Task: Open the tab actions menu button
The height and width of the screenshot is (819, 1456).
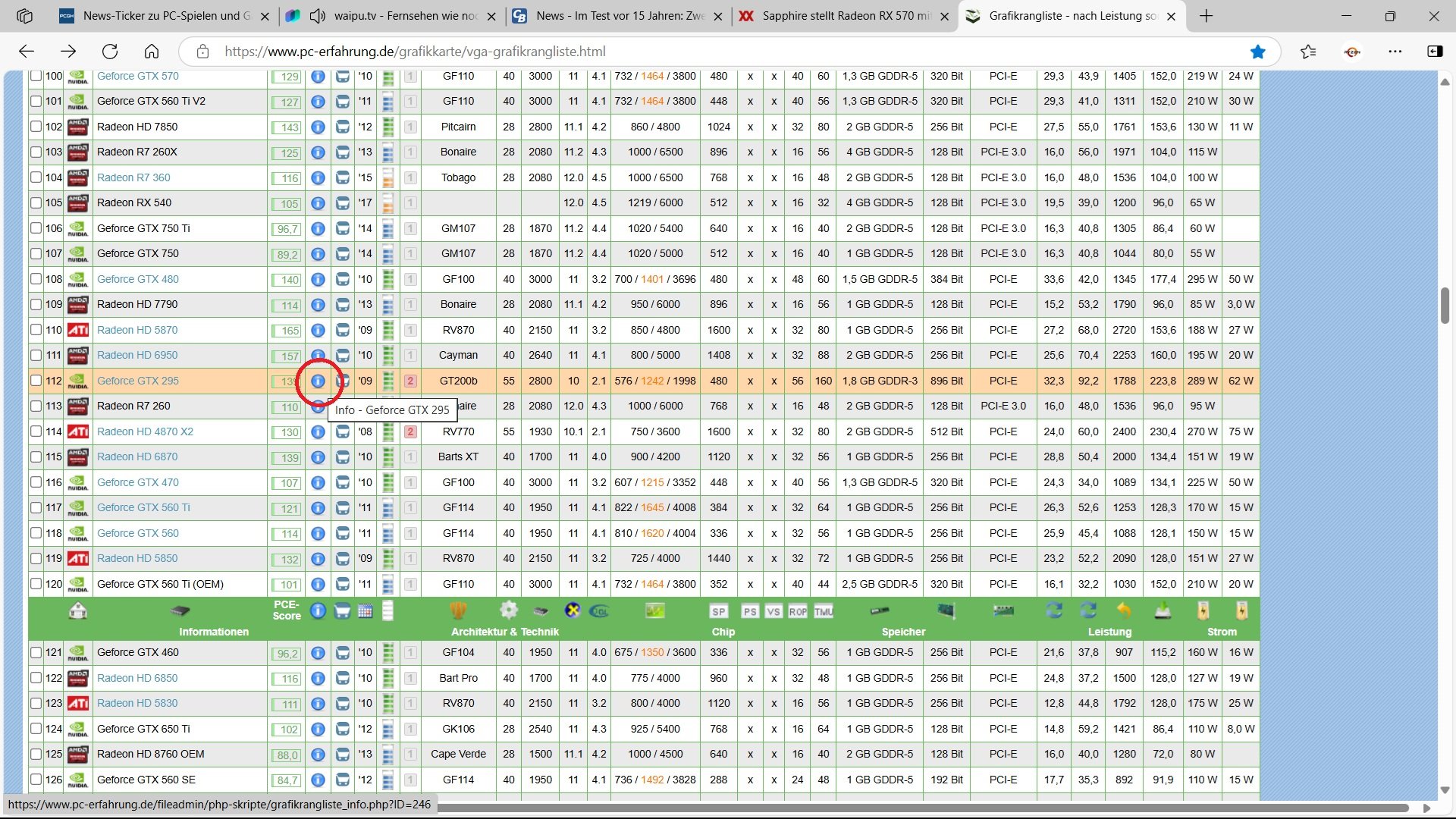Action: click(25, 16)
